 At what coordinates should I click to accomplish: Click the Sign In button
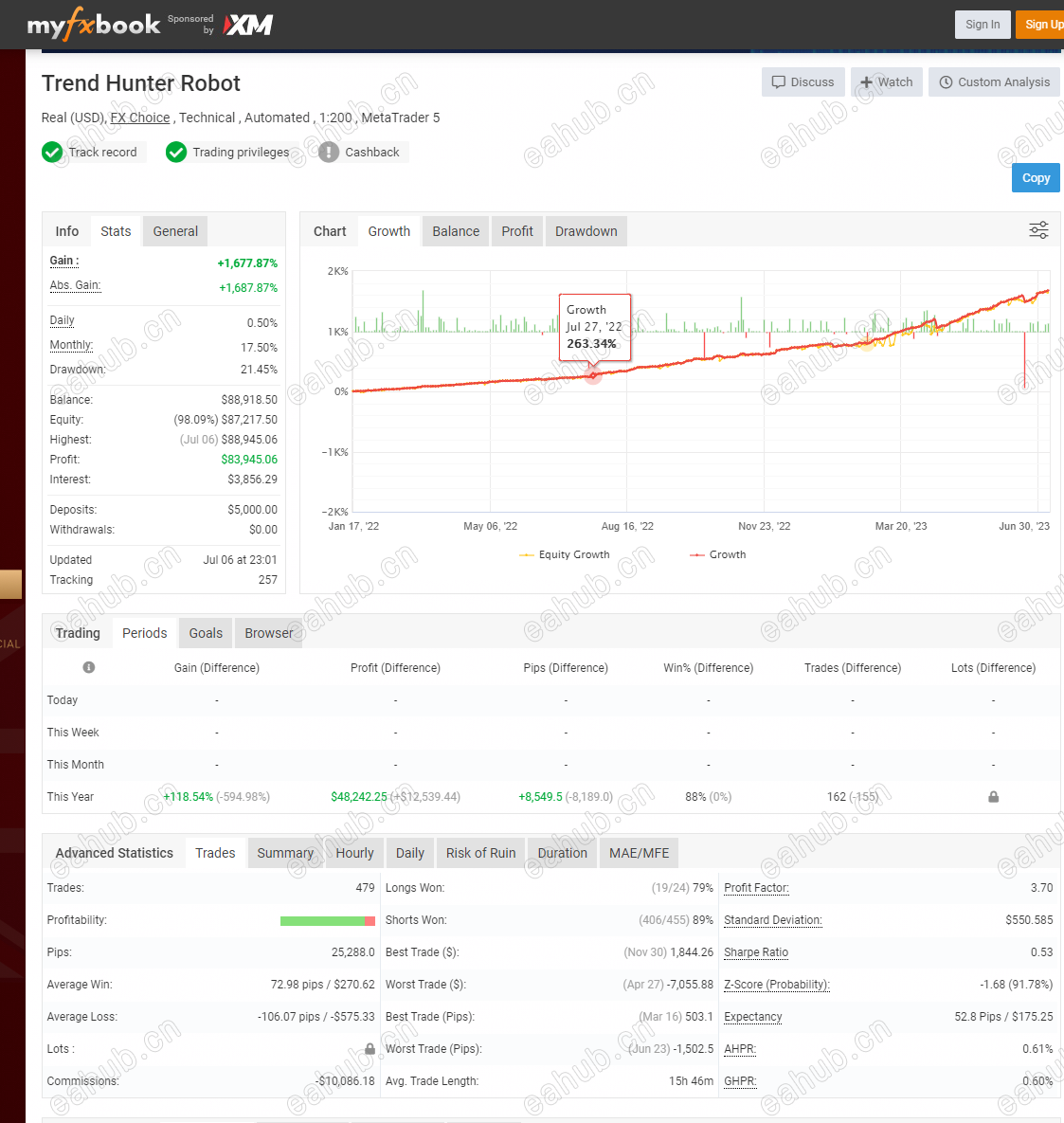click(x=983, y=25)
